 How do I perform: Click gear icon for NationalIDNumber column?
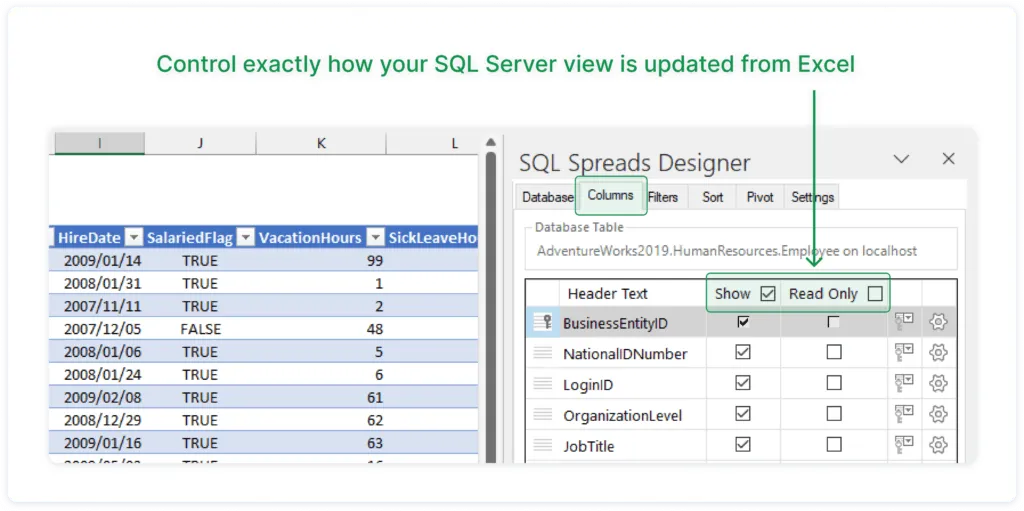[x=937, y=353]
